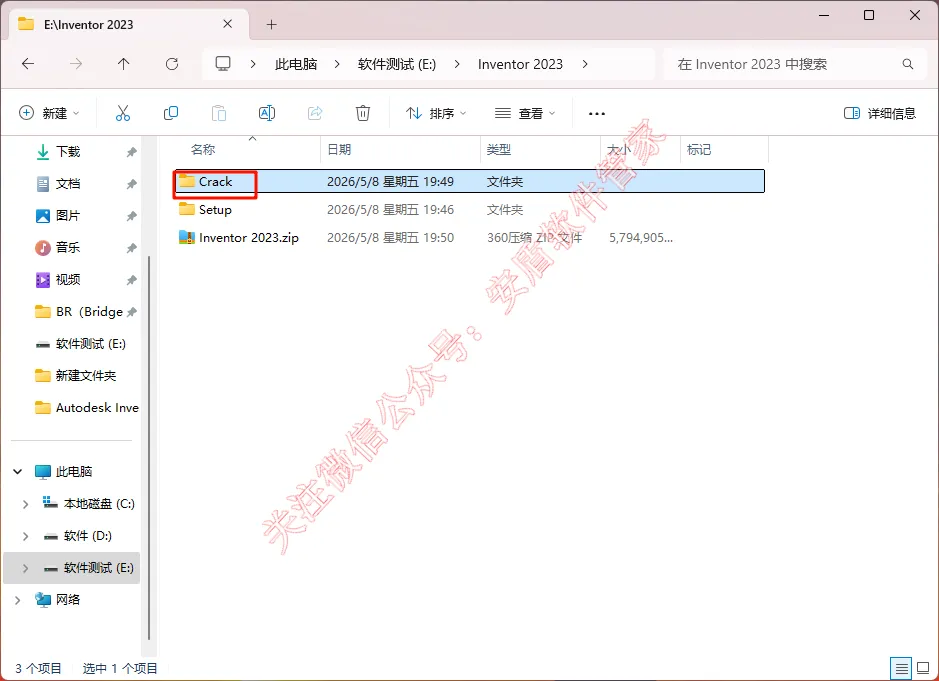
Task: Click the Share icon in toolbar
Action: pyautogui.click(x=315, y=113)
